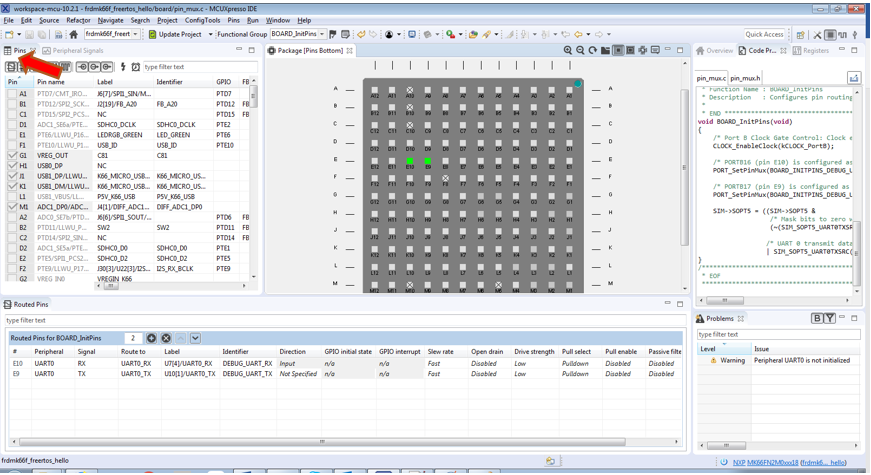
Task: Zoom out of the package view
Action: tap(580, 50)
